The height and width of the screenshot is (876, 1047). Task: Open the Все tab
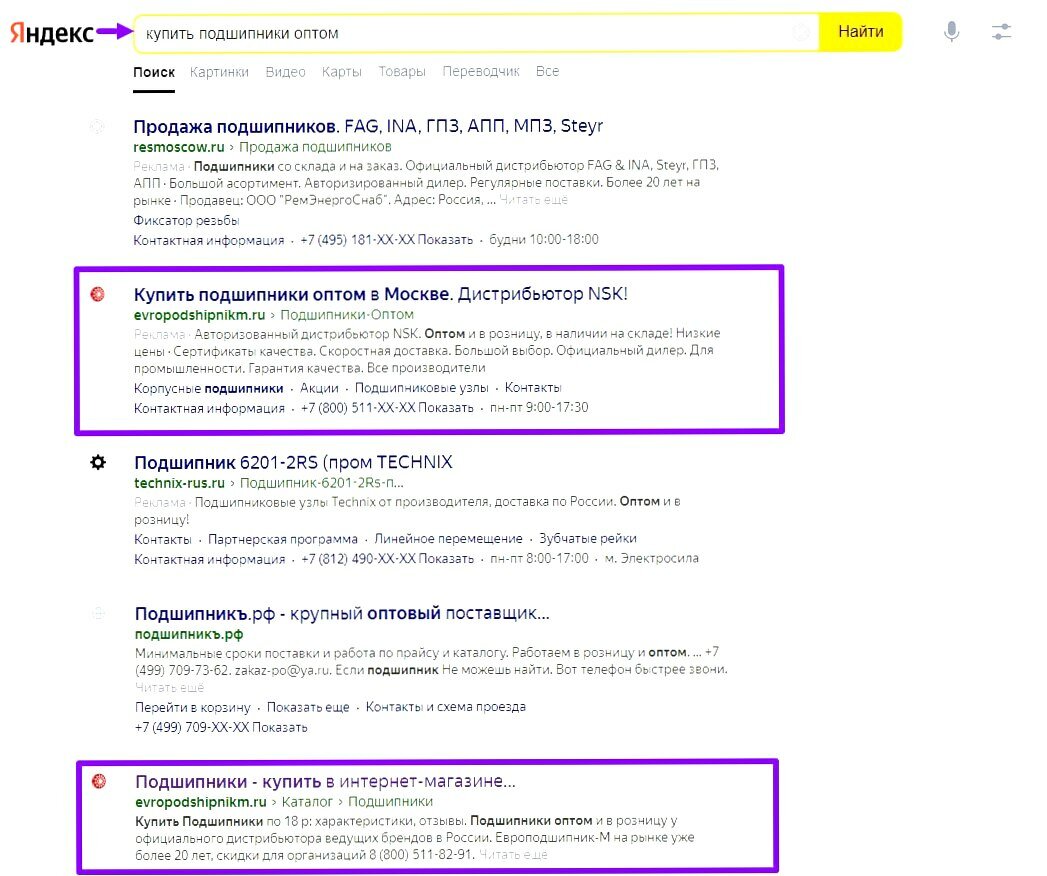click(x=547, y=71)
